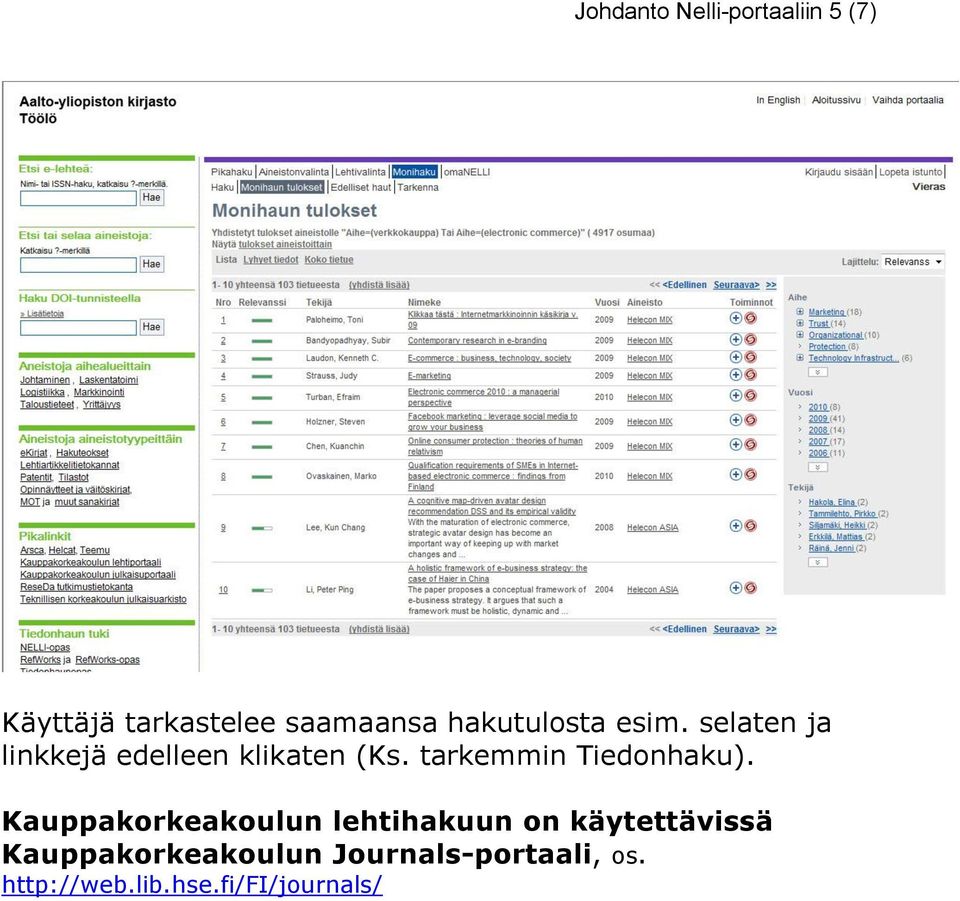Add Bandyopadhyay, Subir record to basket

coord(735,340)
